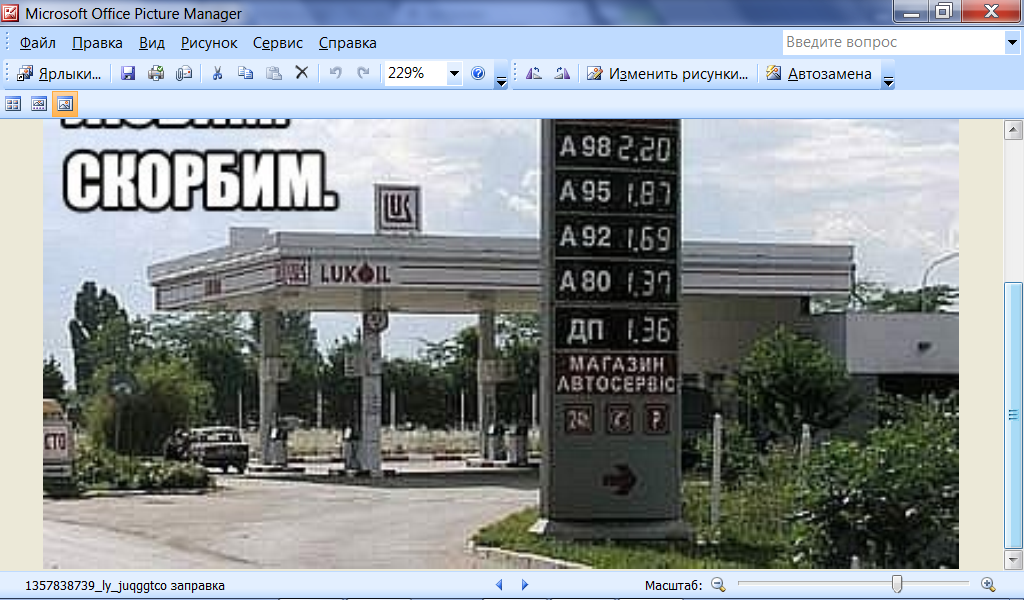The height and width of the screenshot is (600, 1024).
Task: Click the Cut (scissors) icon
Action: click(x=216, y=73)
